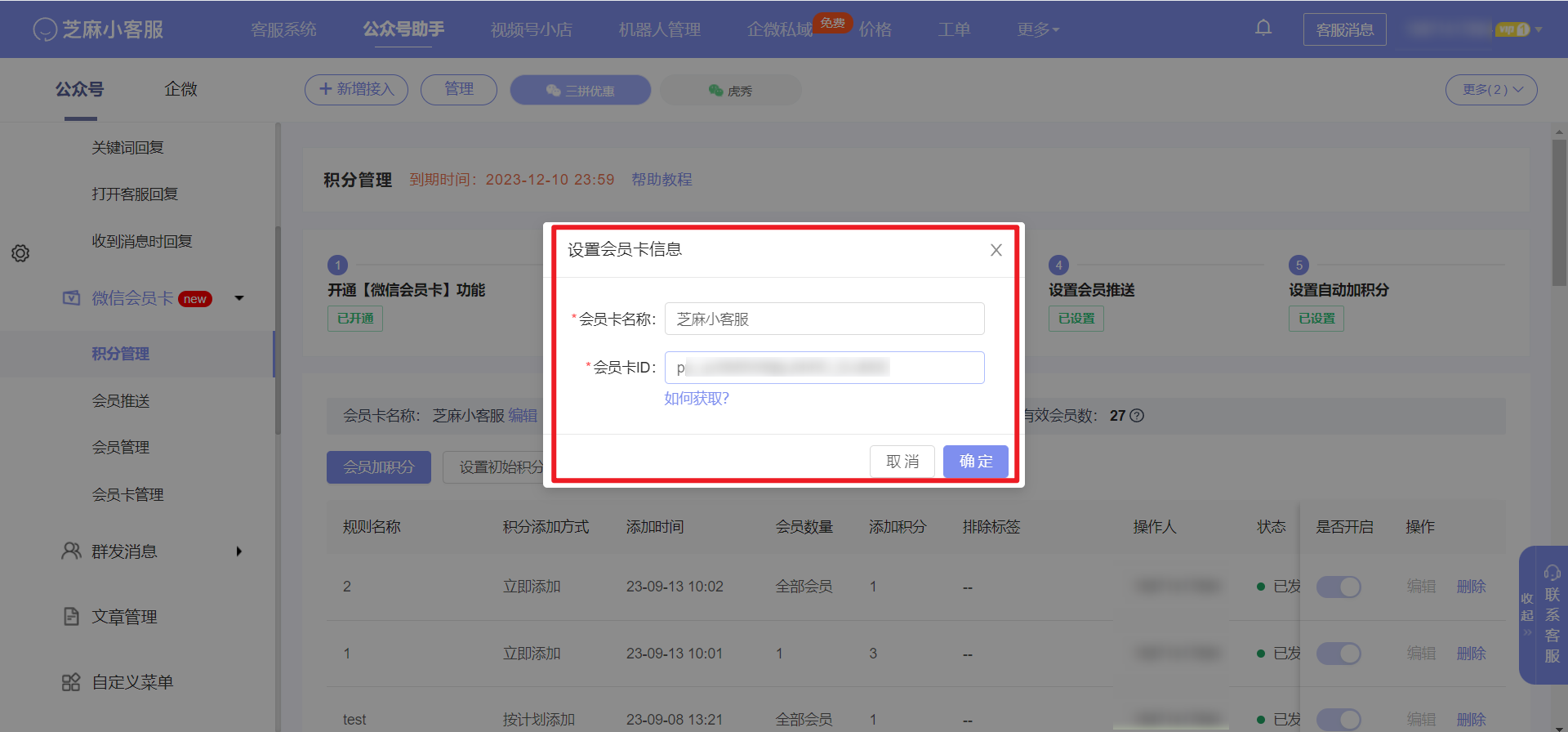Click 编辑 for rule 2
This screenshot has height=732, width=1568.
click(x=1422, y=587)
